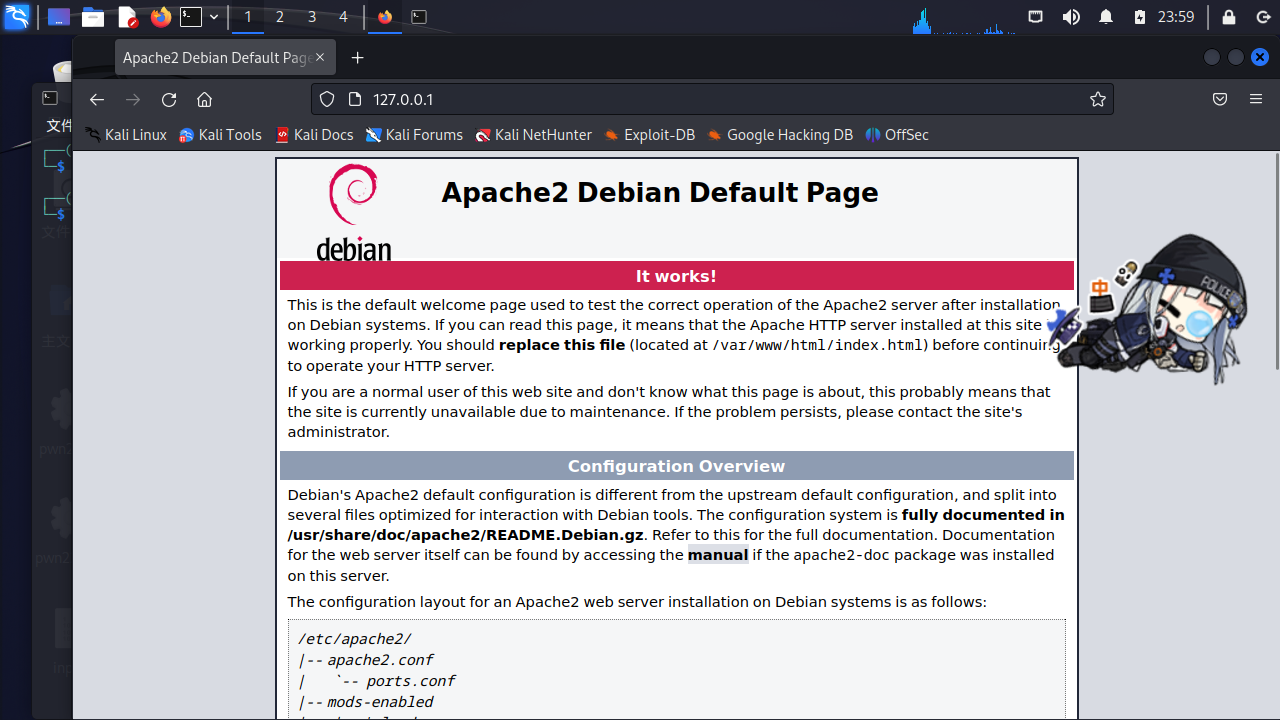The height and width of the screenshot is (720, 1280).
Task: Reload the current page
Action: (x=169, y=99)
